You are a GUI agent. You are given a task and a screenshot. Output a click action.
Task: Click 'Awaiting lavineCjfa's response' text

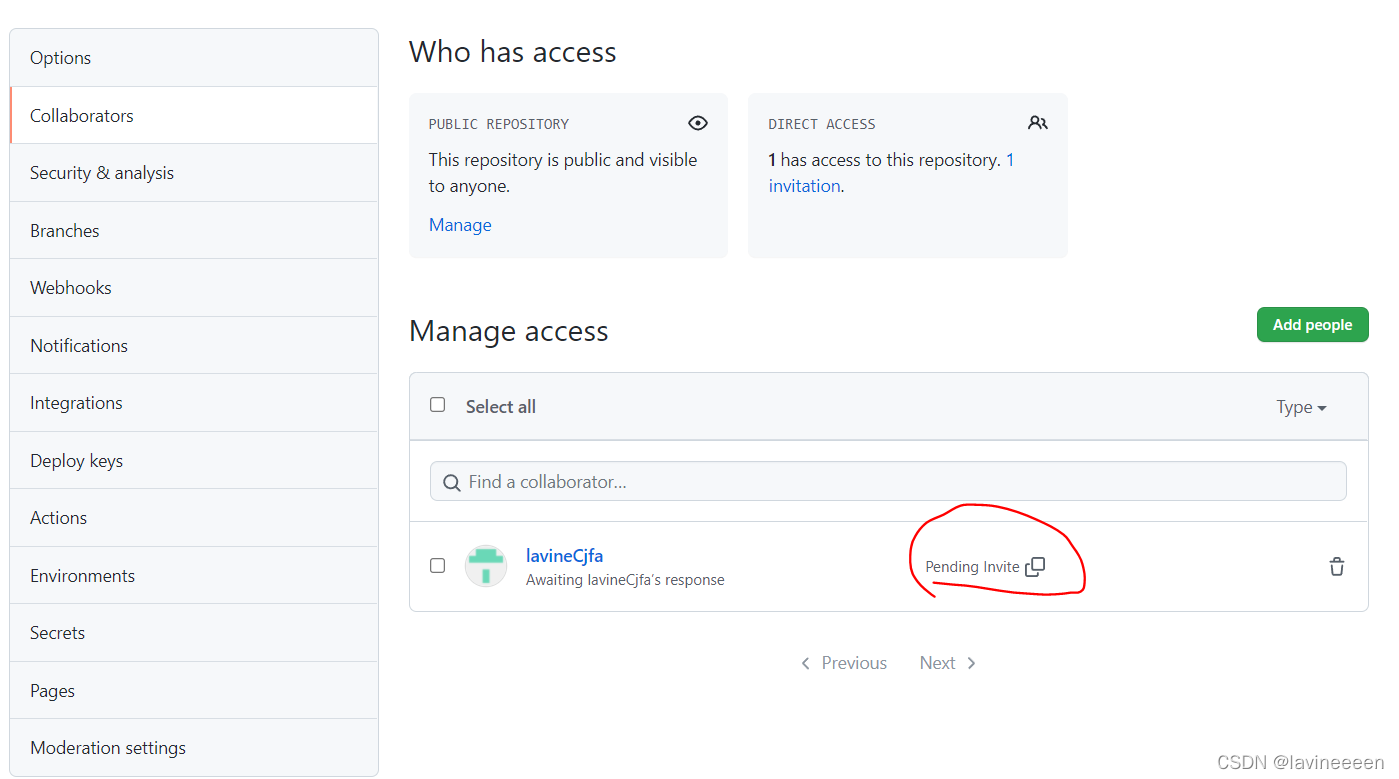click(x=625, y=580)
